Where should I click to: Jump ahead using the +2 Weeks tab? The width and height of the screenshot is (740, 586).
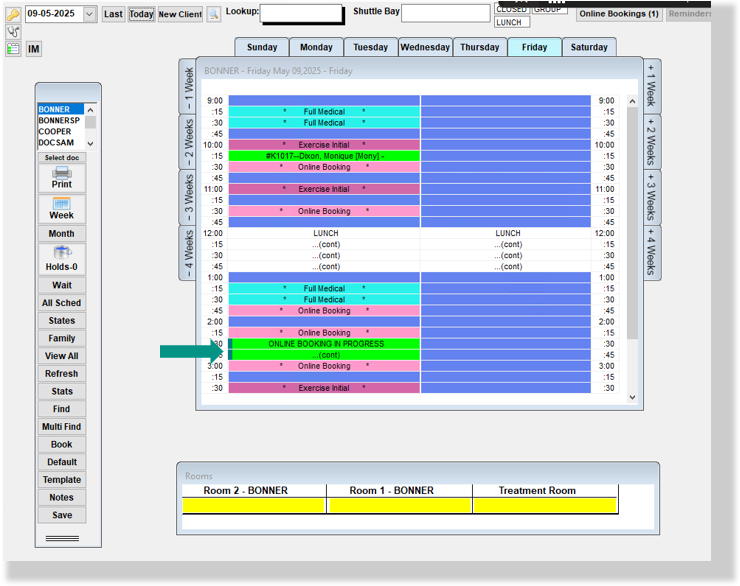click(650, 142)
